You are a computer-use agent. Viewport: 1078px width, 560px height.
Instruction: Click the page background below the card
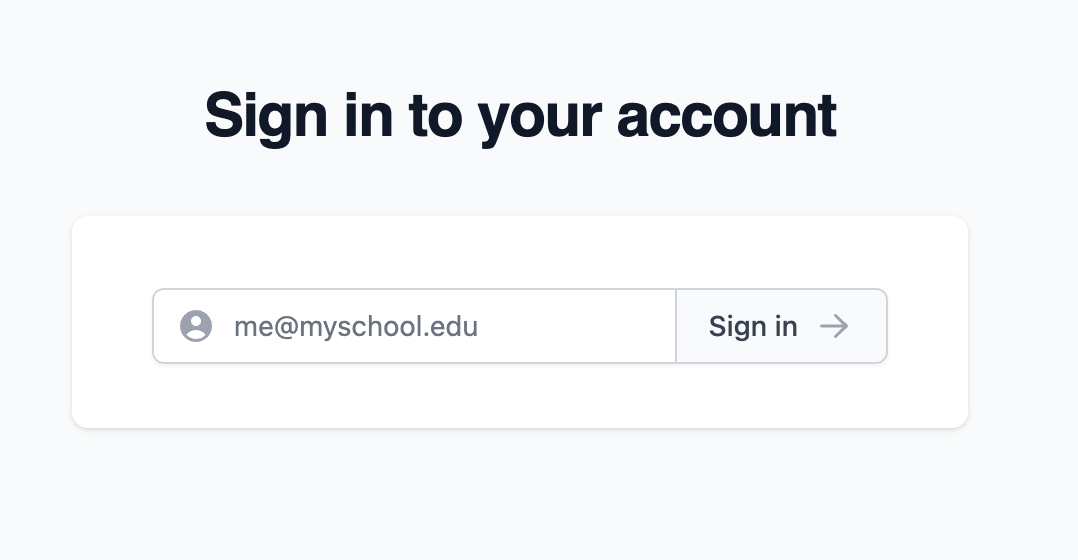[x=520, y=500]
